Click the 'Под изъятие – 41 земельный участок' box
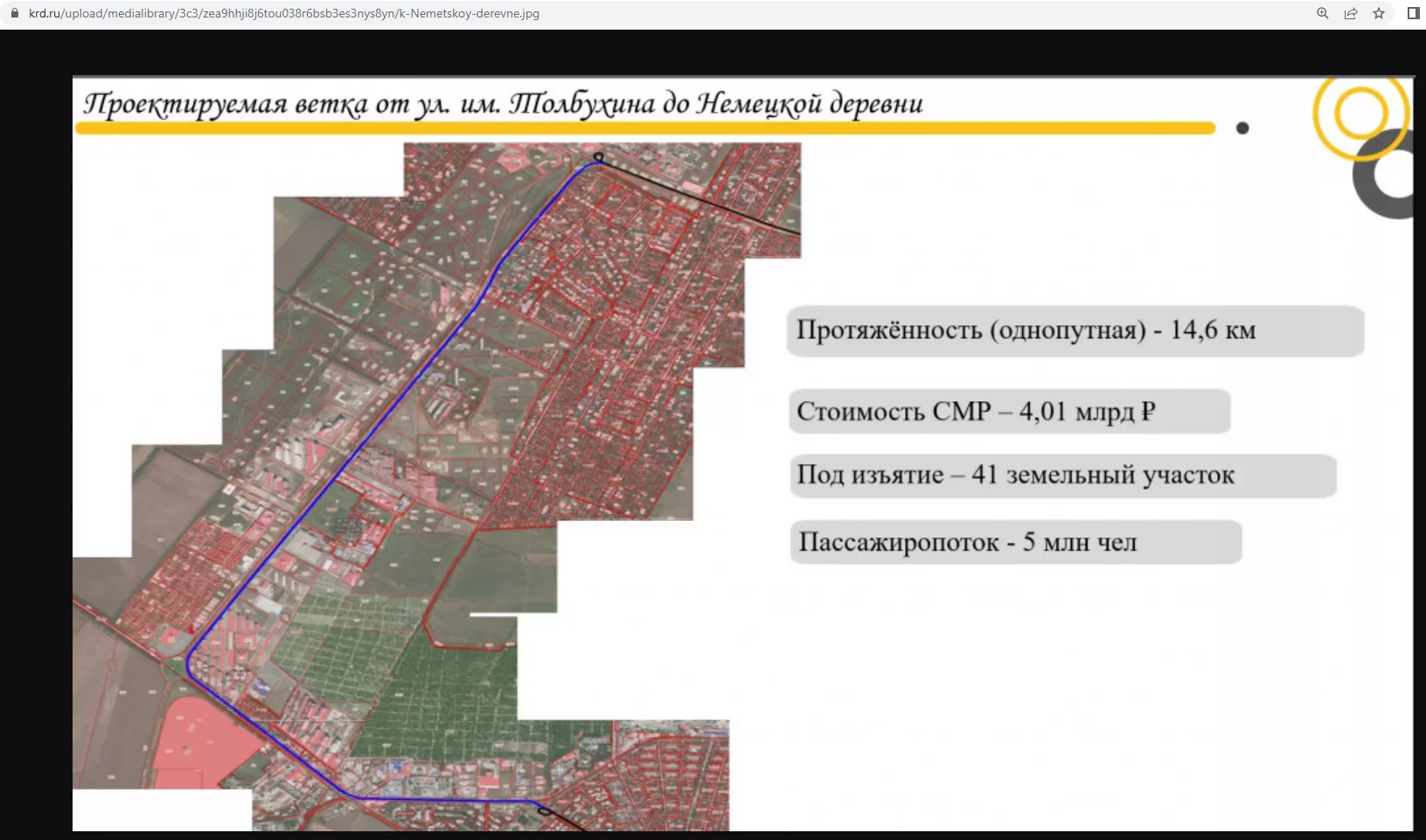Viewport: 1426px width, 840px height. pos(1062,476)
